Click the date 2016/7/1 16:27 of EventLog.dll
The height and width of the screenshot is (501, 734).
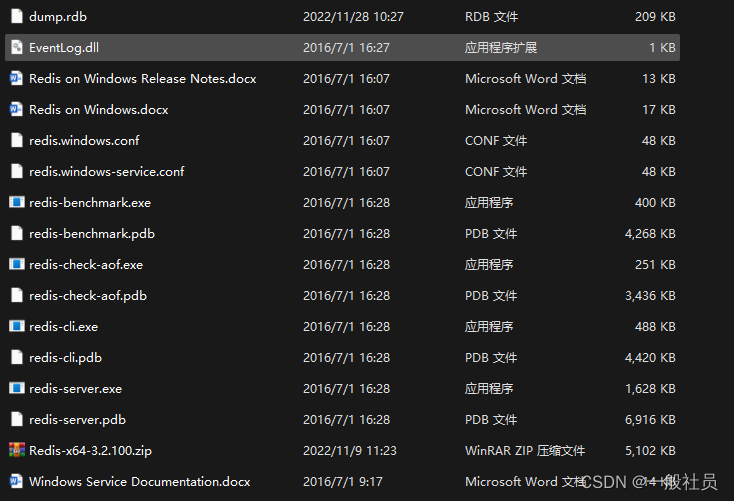tap(346, 48)
